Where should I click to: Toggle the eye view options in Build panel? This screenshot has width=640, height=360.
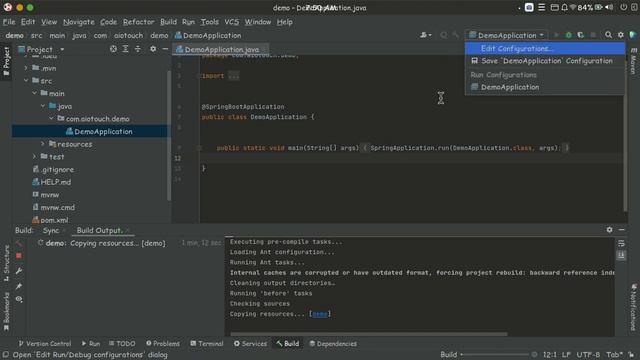click(x=19, y=299)
